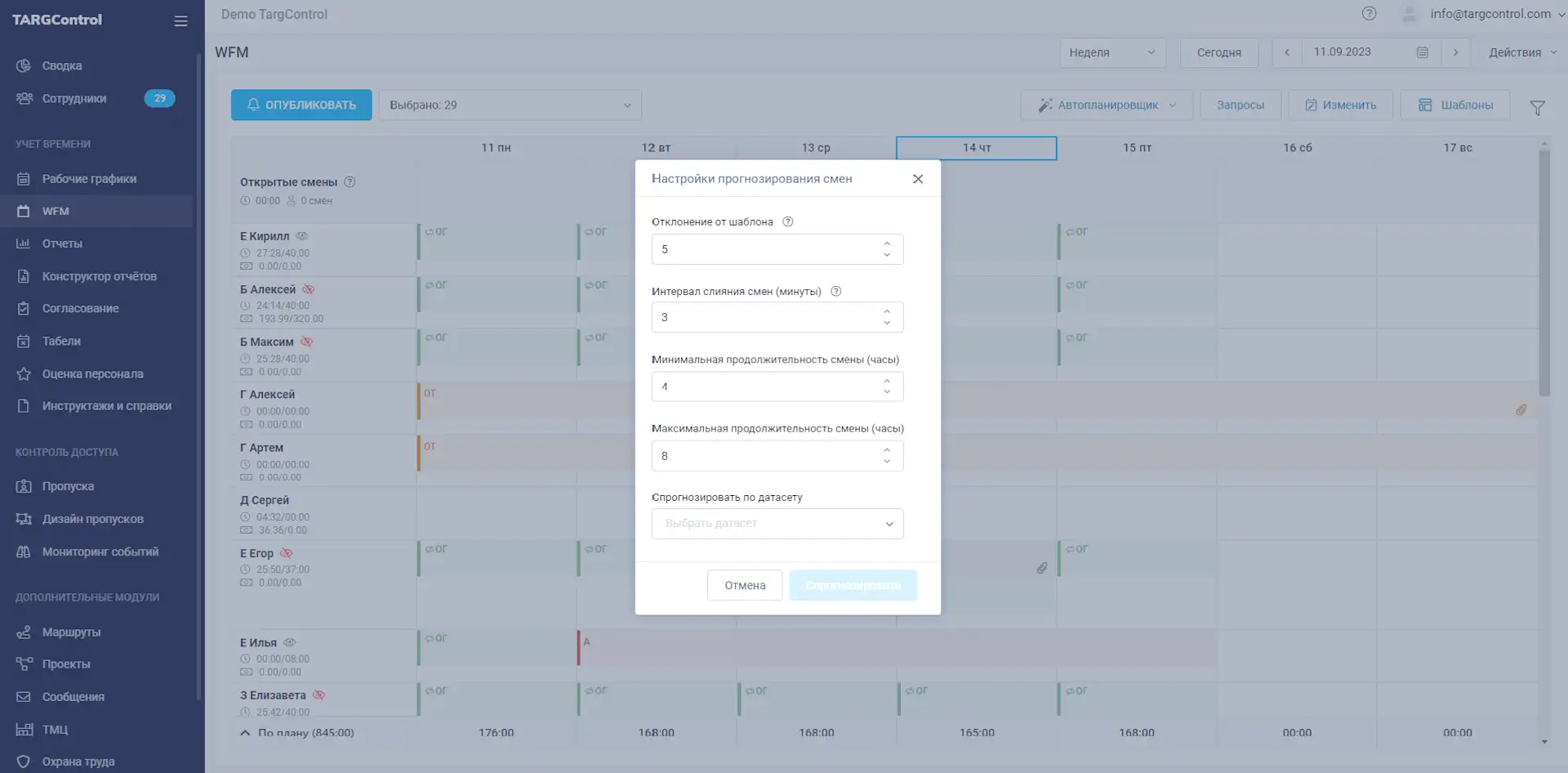1568x773 pixels.
Task: Click absence block A for Е Илья
Action: [898, 647]
